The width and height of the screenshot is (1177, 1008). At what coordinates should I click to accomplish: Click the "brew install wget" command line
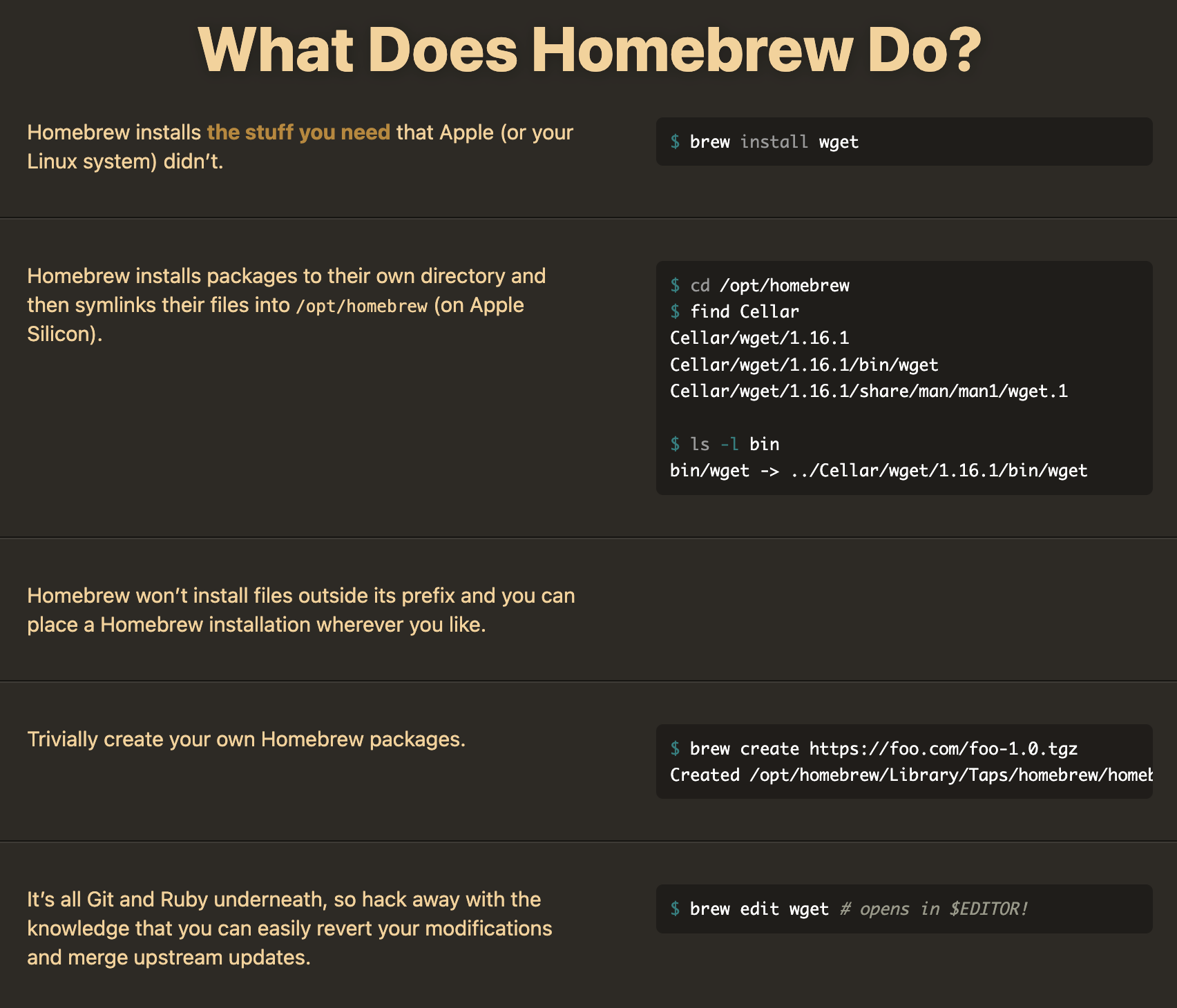(x=765, y=142)
